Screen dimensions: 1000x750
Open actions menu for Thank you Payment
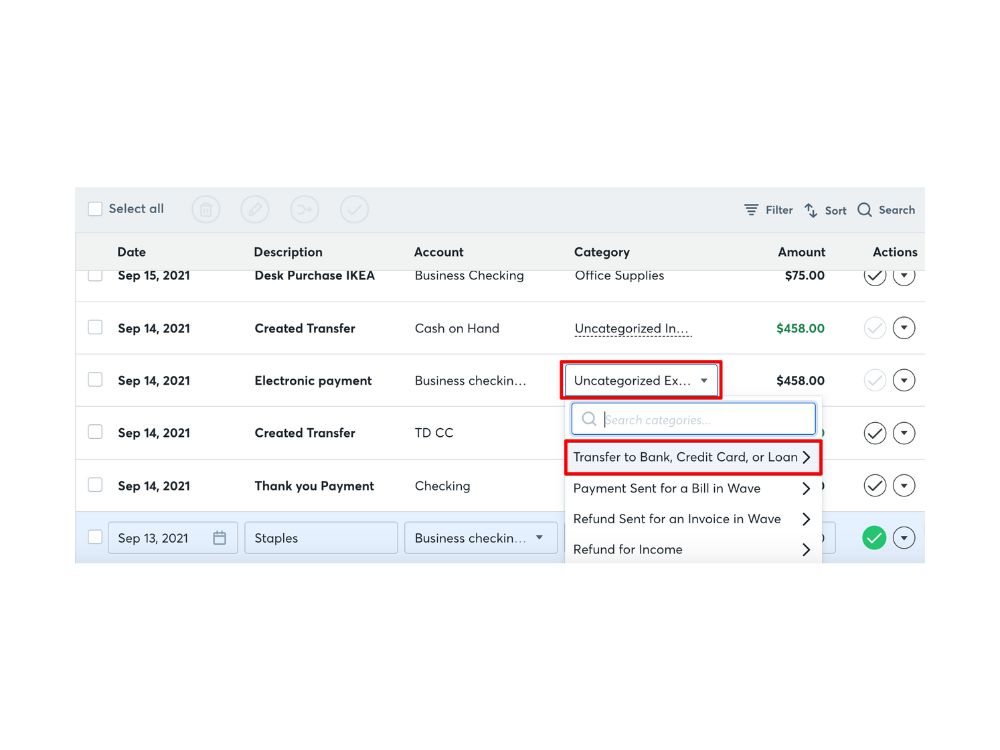[x=904, y=485]
